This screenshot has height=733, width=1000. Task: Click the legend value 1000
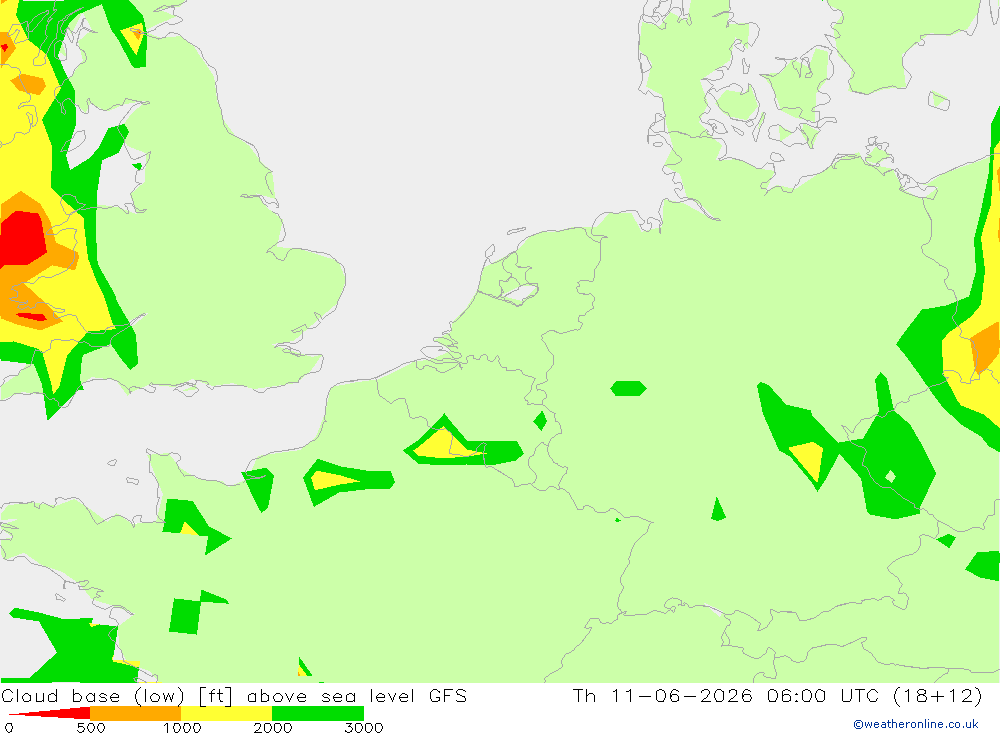coord(182,727)
